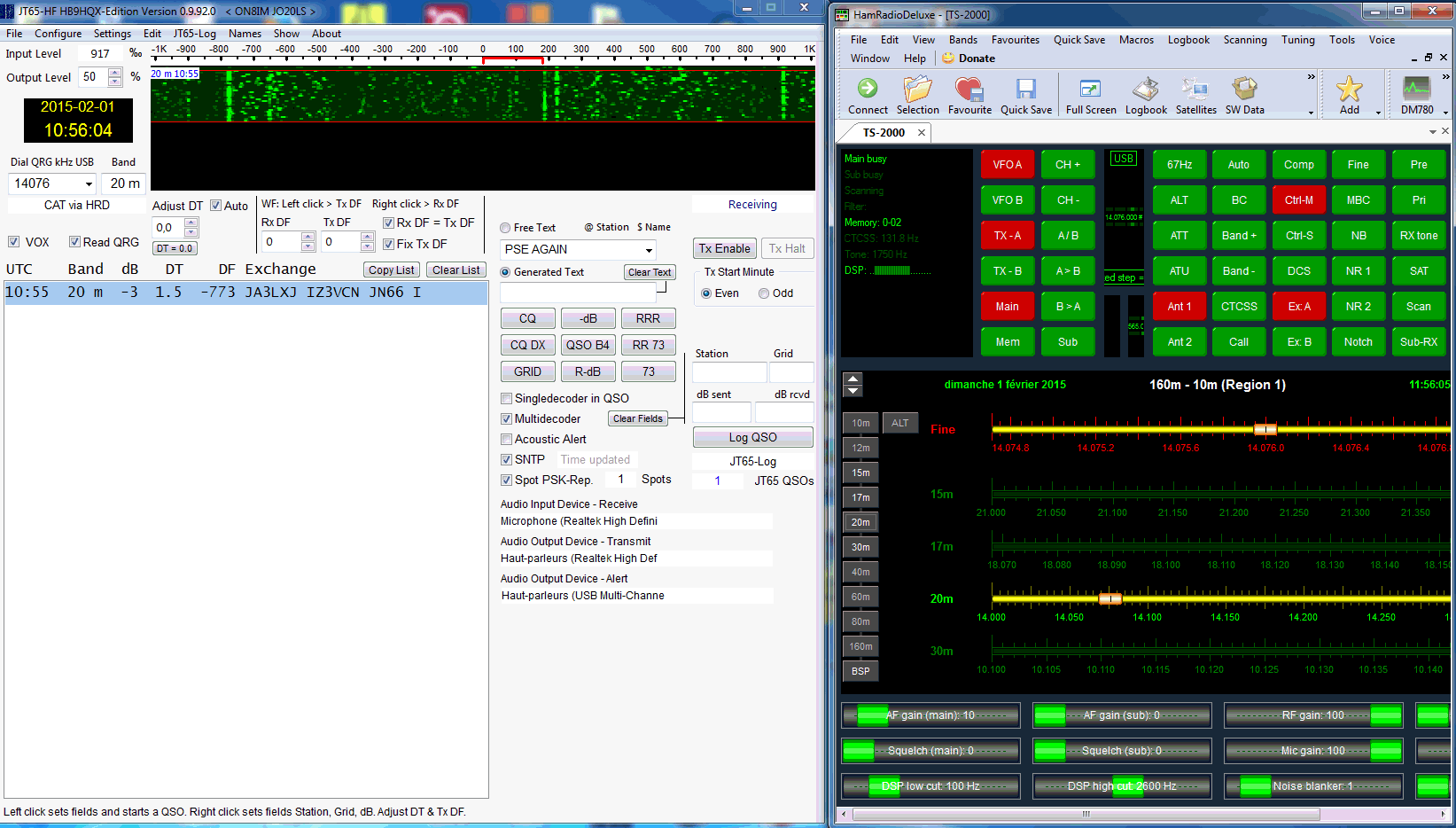Select the Odd Tx start minute
Screen dimensions: 1456x828
point(764,293)
